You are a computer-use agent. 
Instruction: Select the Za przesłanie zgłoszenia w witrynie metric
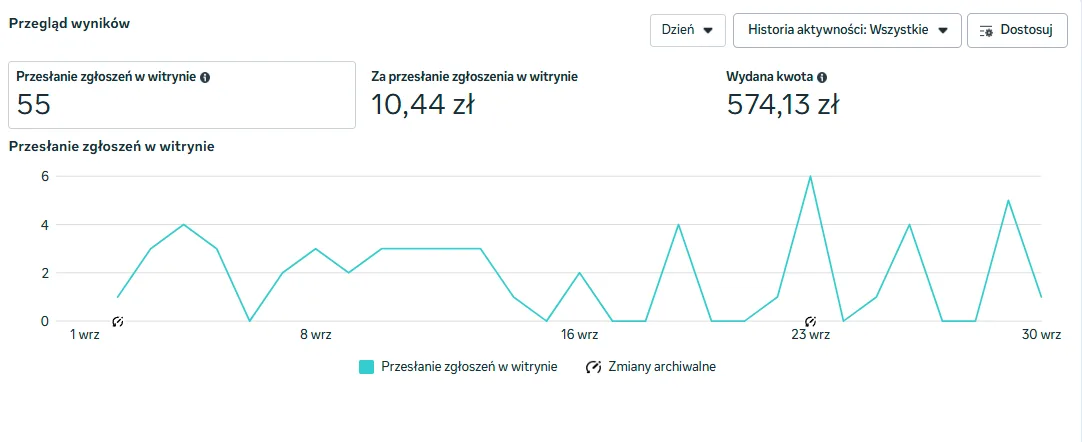pos(475,94)
